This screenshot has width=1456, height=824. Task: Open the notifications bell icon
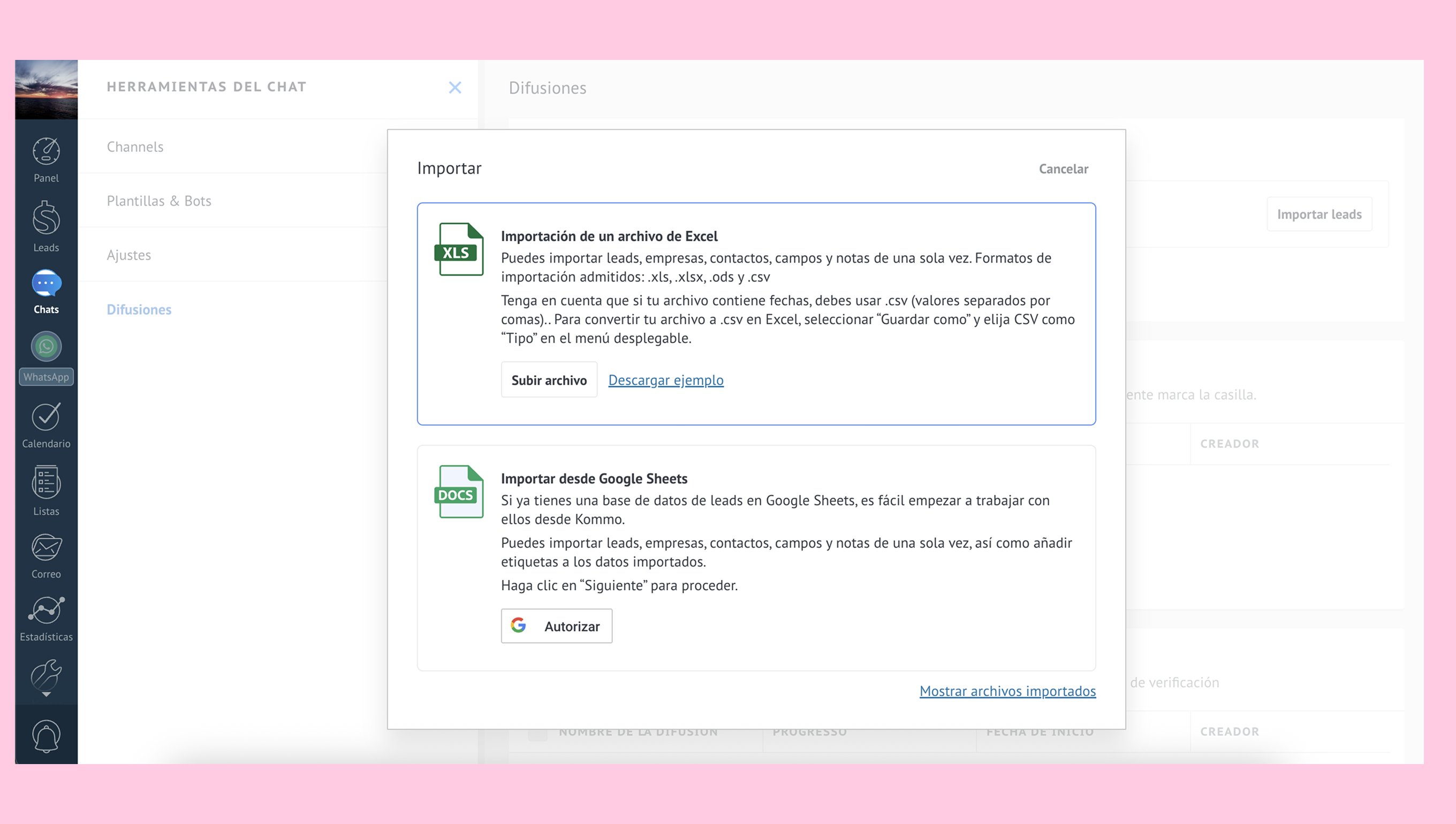pos(46,736)
